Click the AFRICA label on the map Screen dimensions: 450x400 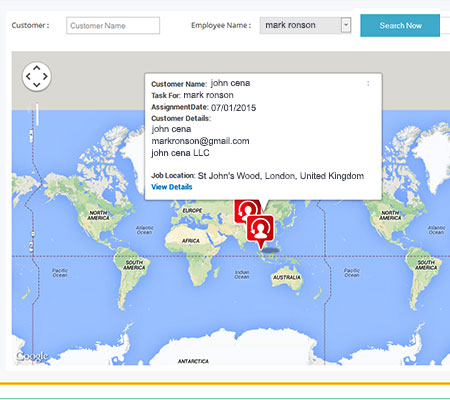point(191,241)
